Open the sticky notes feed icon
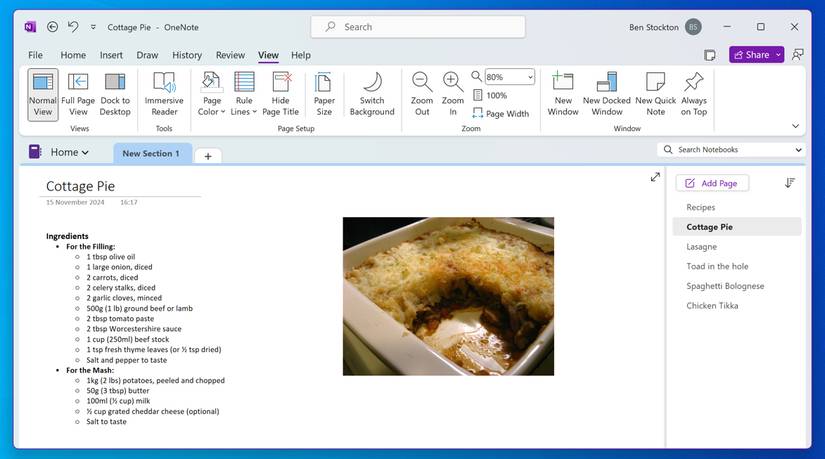This screenshot has height=459, width=825. pyautogui.click(x=710, y=55)
